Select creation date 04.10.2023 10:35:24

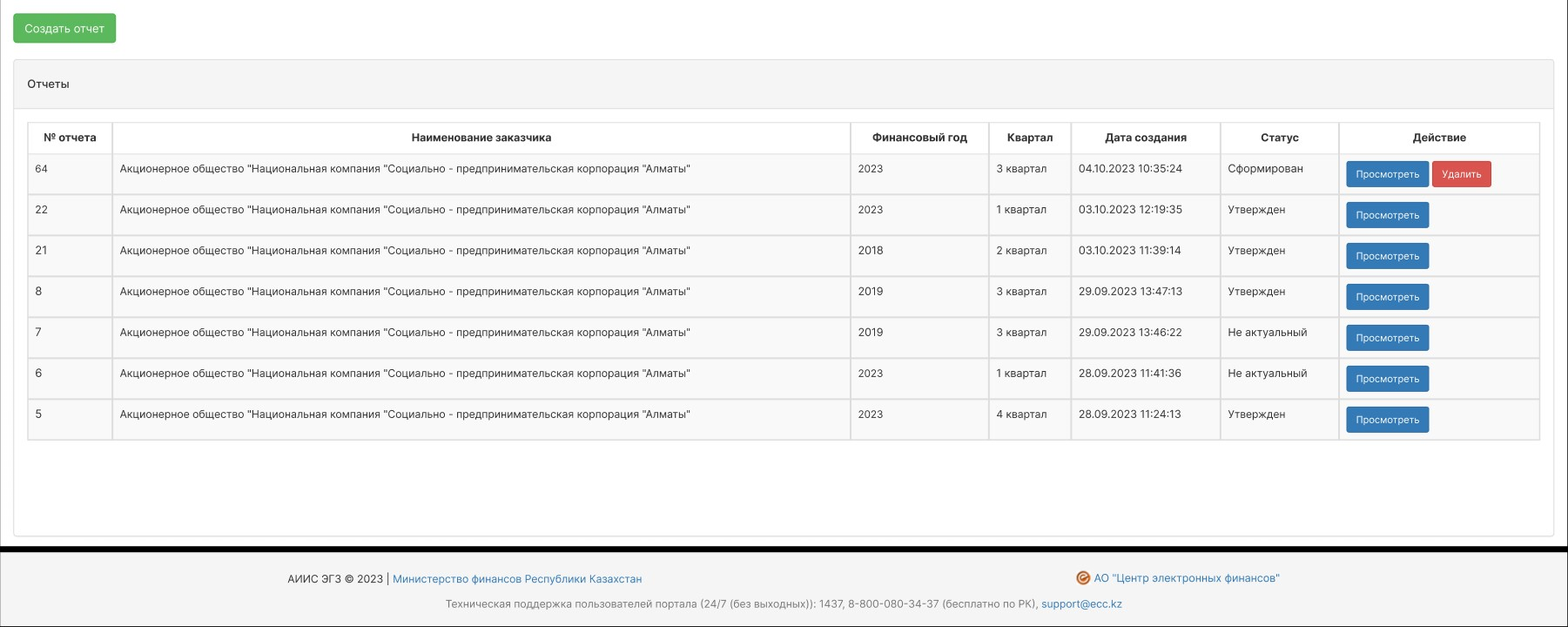pos(1130,169)
